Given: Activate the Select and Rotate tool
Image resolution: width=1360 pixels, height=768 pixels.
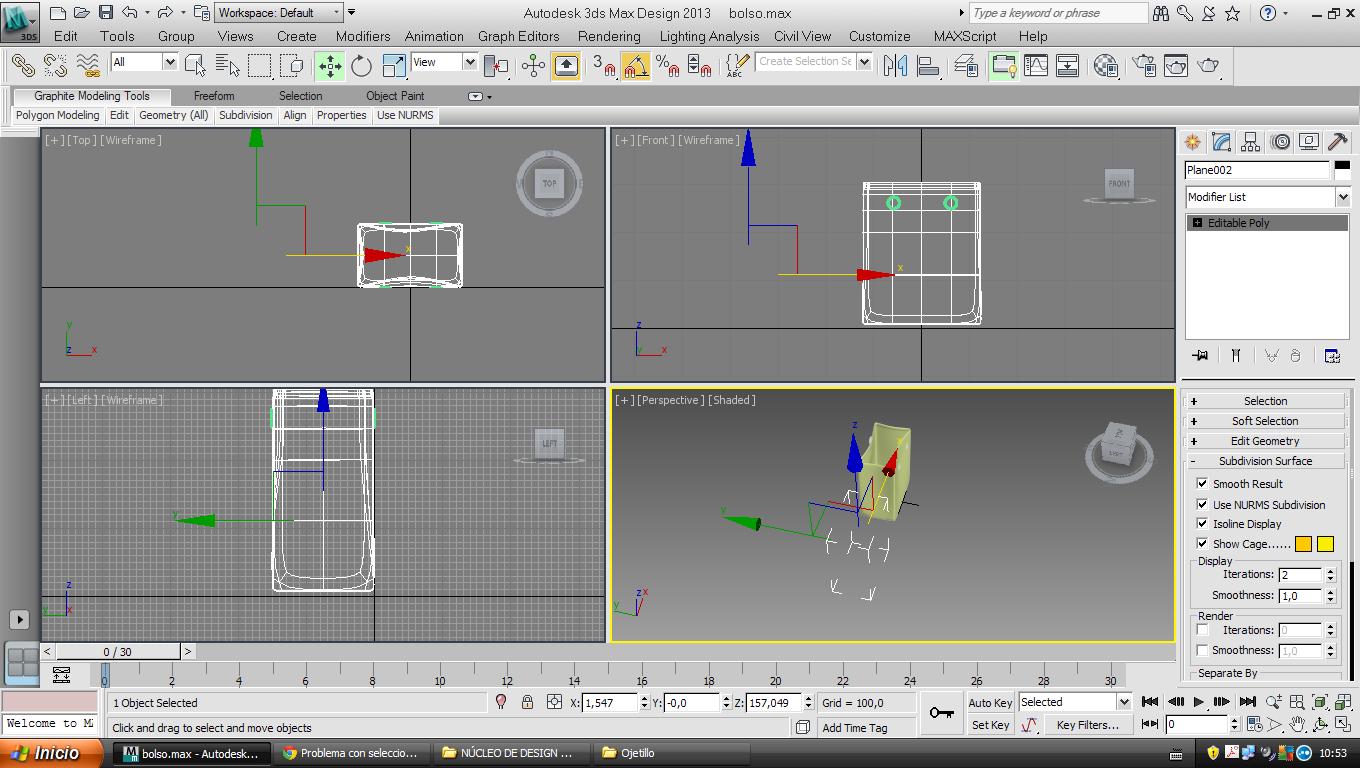Looking at the screenshot, I should pyautogui.click(x=361, y=66).
